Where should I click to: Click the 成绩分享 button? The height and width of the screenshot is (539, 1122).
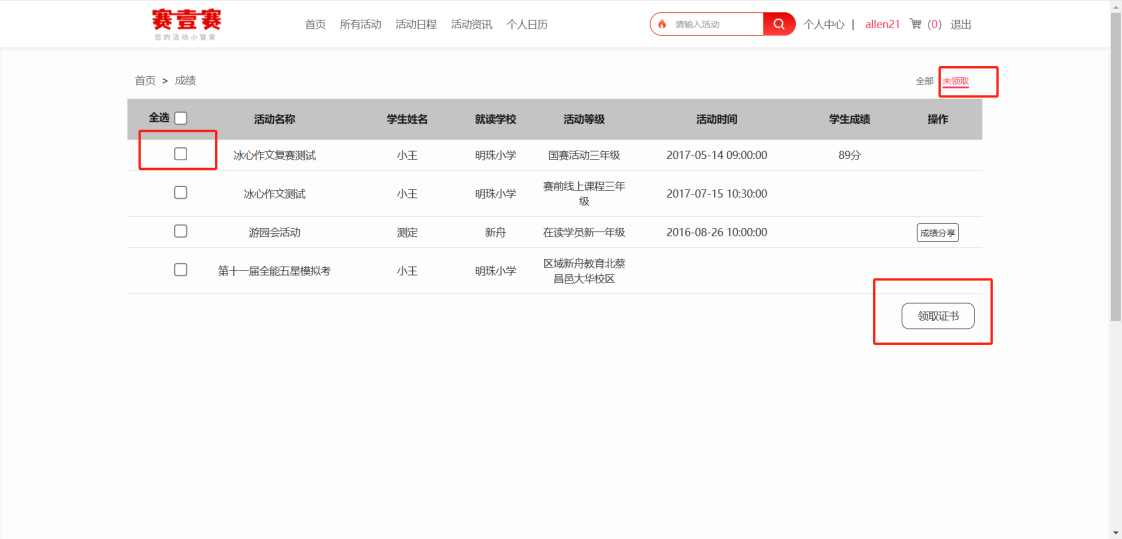[x=937, y=233]
